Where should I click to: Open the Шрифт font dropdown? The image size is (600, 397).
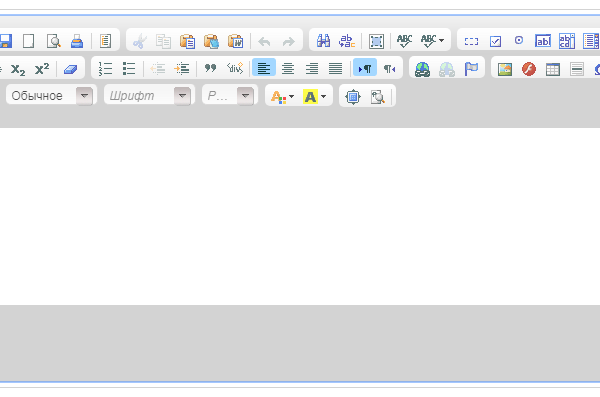[x=148, y=95]
